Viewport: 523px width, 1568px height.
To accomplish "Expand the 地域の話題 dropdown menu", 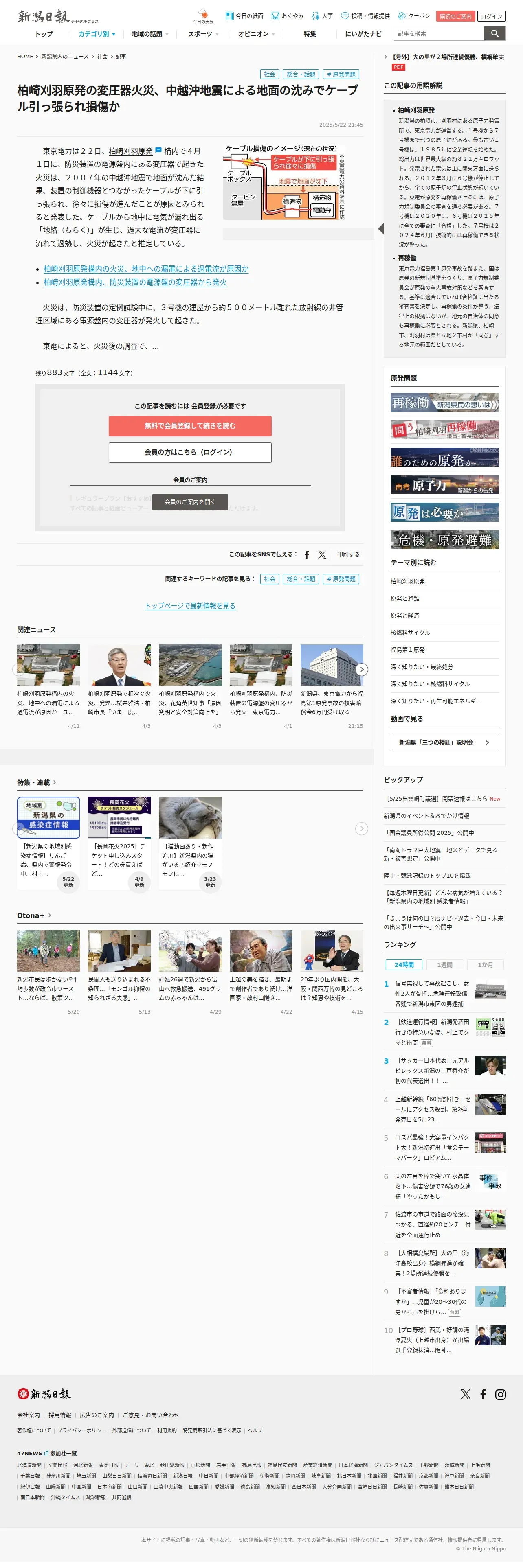I will pos(150,34).
